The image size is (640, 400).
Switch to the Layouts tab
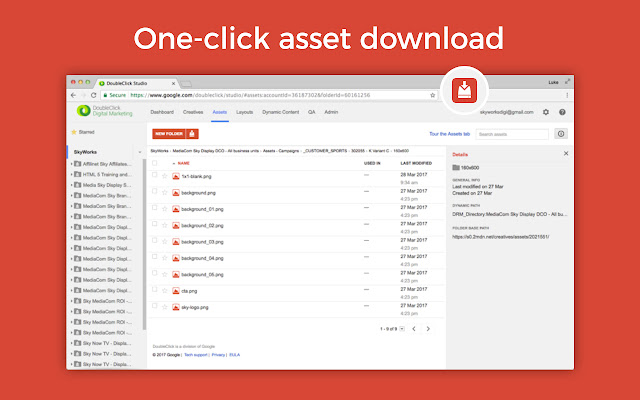[244, 112]
